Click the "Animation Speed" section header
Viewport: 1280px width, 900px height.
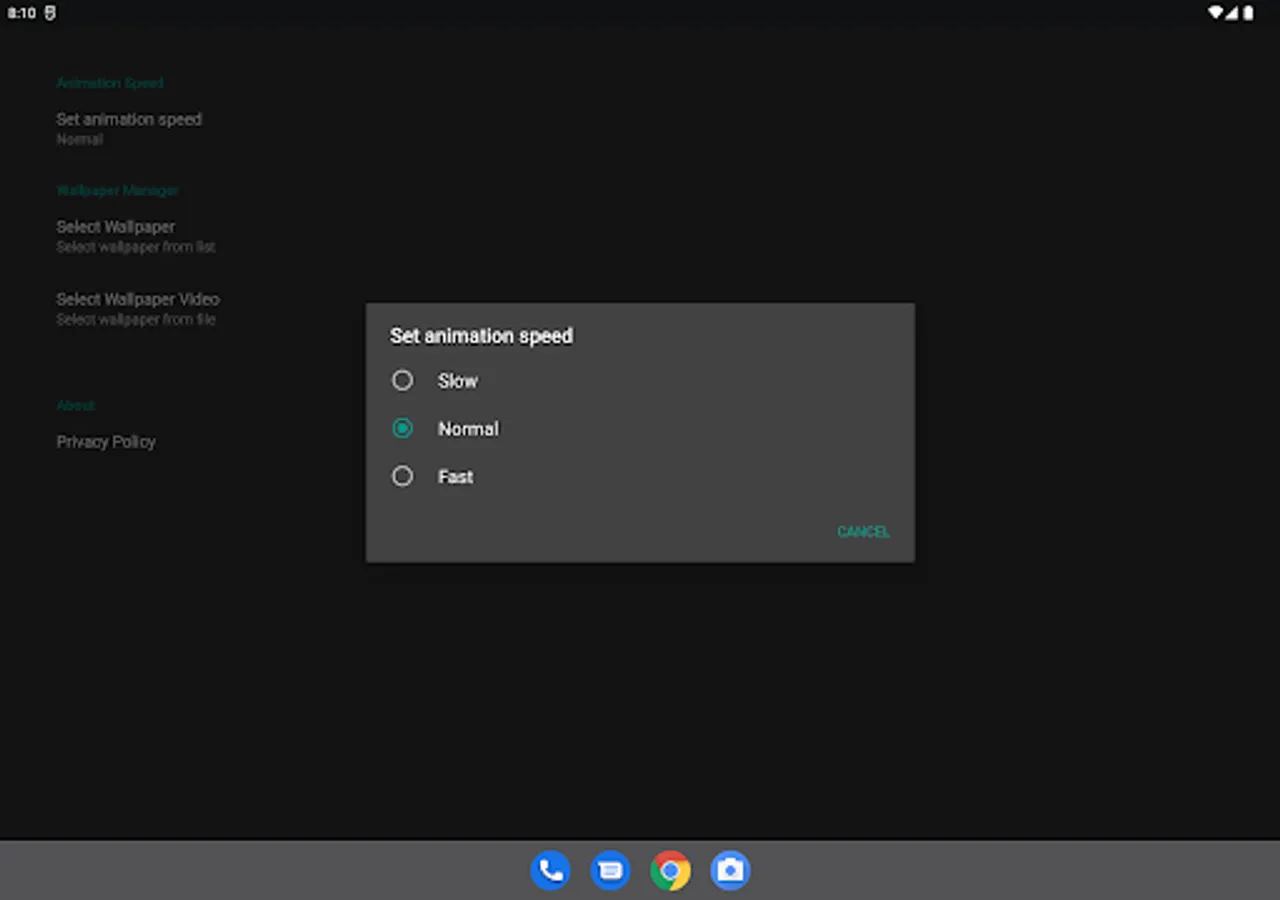click(110, 83)
